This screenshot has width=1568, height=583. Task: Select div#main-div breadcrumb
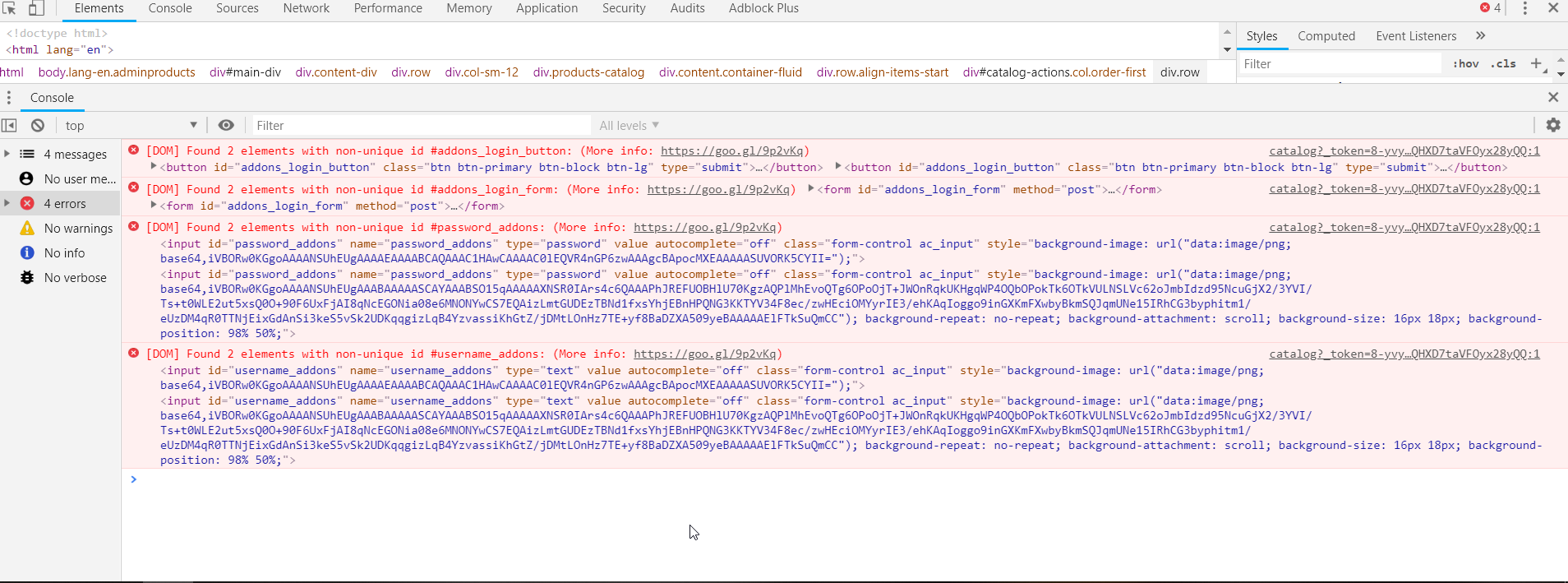coord(245,72)
